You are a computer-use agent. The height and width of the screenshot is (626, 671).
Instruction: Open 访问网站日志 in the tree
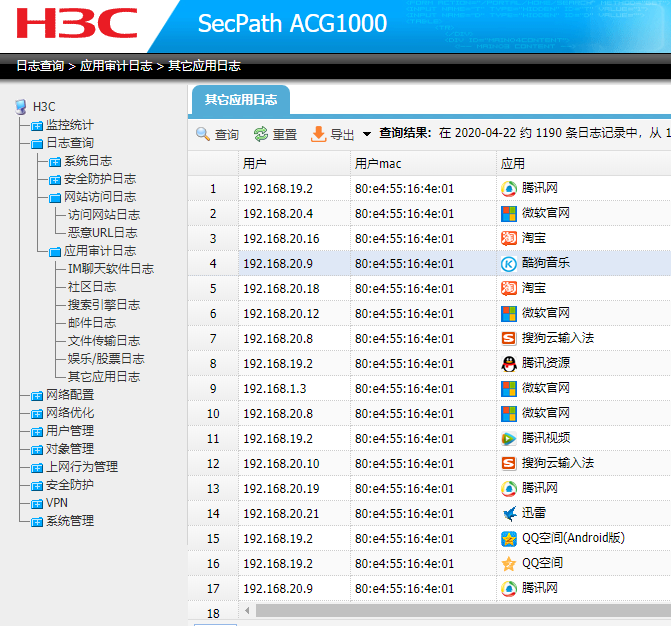(104, 215)
